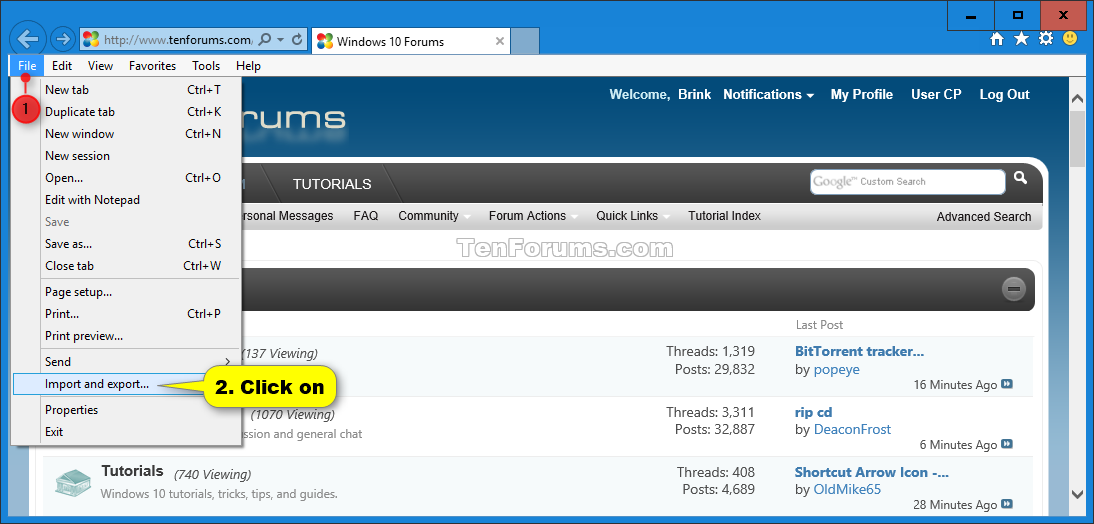Open the Tutorials forum link
The height and width of the screenshot is (524, 1094).
coord(133,471)
